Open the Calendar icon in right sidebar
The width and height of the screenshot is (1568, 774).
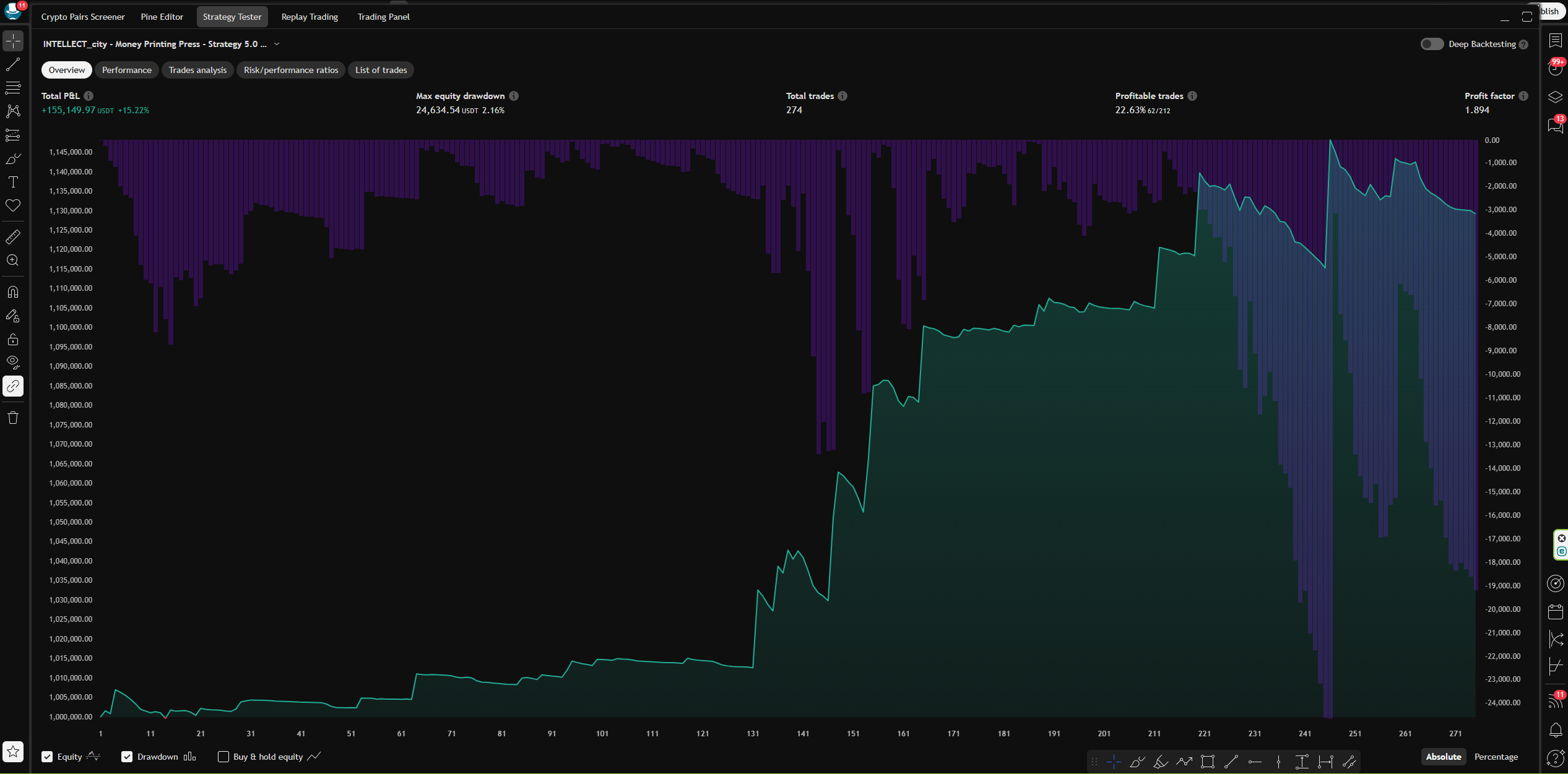coord(1556,612)
